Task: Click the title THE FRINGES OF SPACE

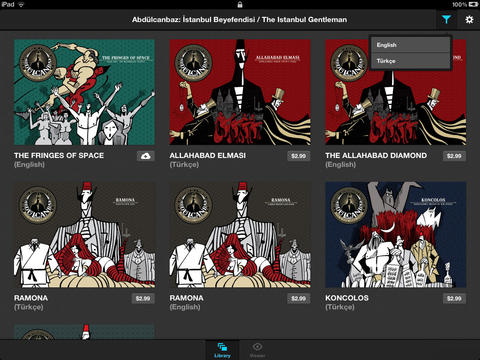Action: coord(59,155)
